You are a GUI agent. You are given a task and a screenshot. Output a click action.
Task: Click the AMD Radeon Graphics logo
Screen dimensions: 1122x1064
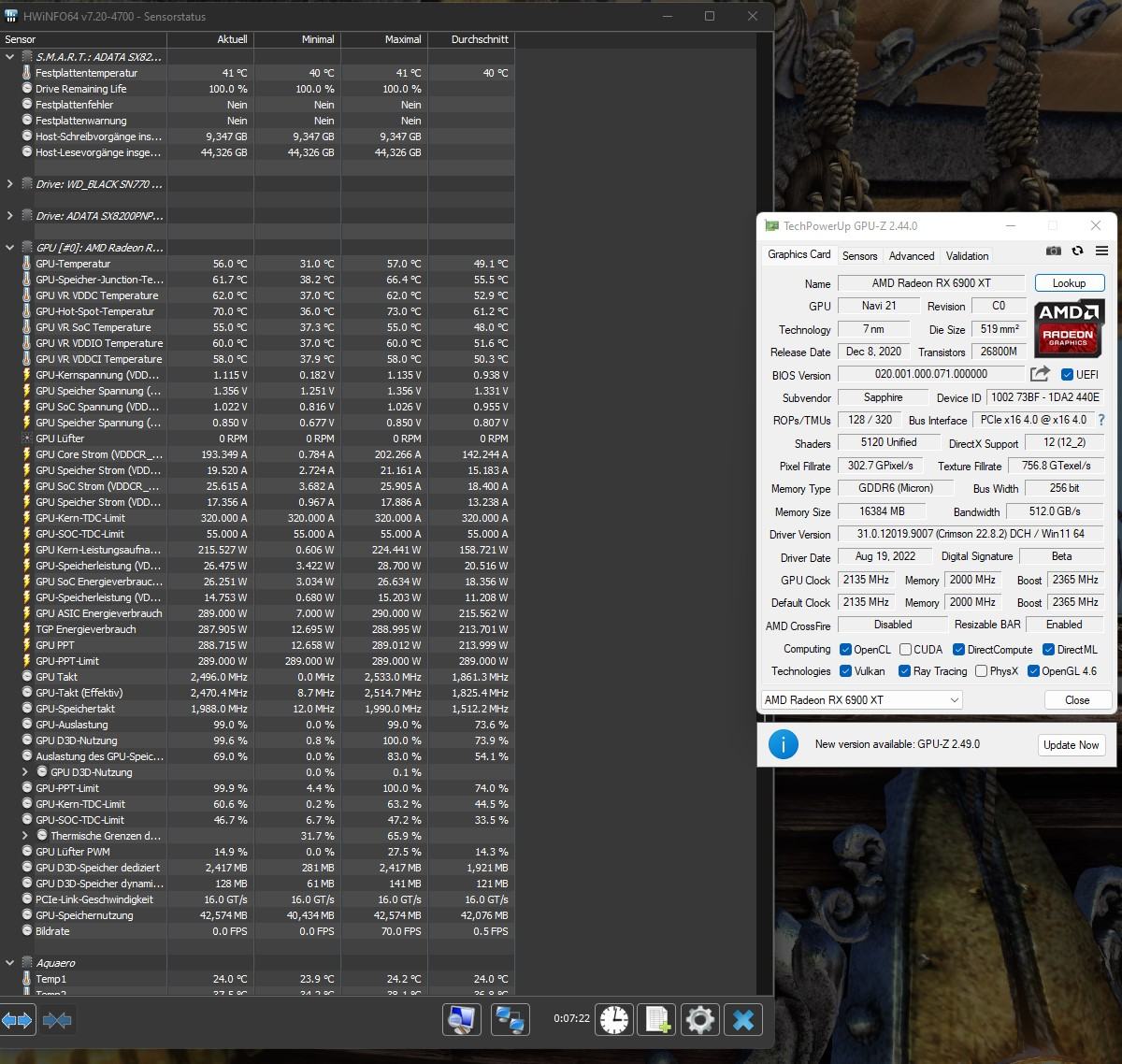(x=1069, y=327)
